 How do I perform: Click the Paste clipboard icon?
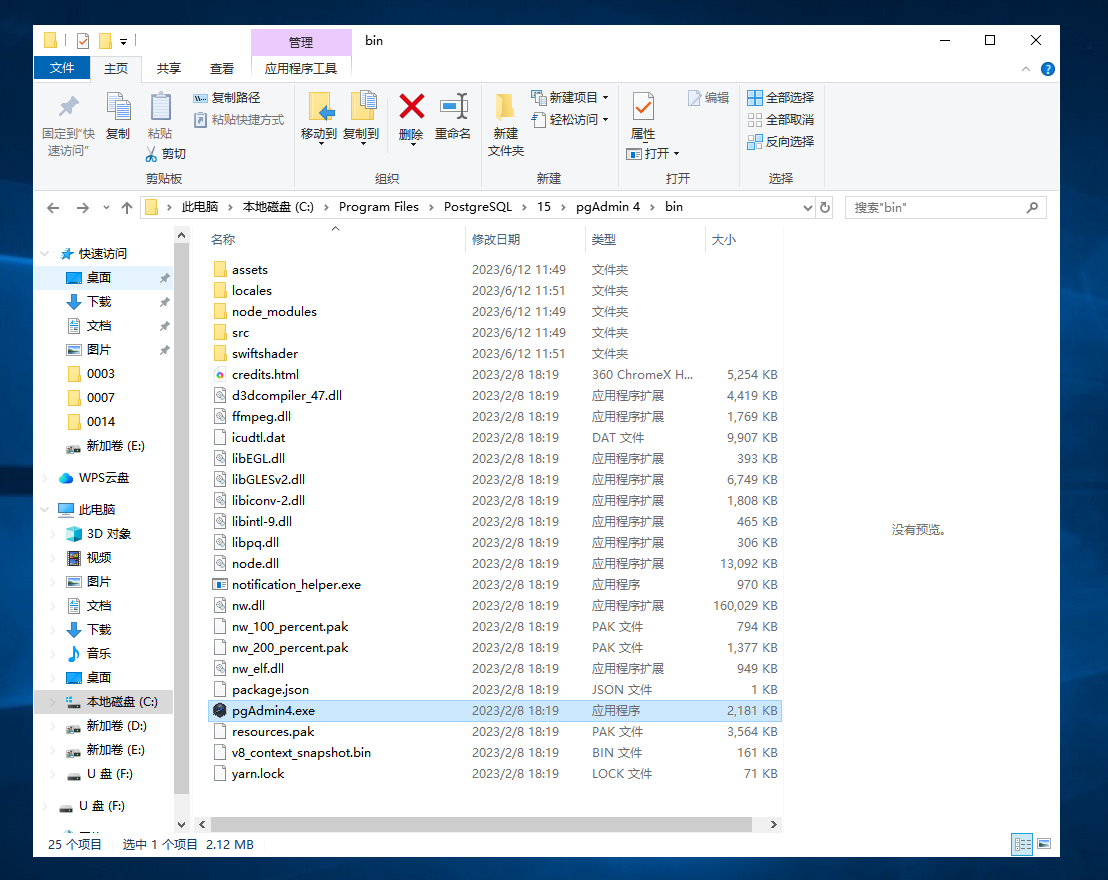[x=160, y=108]
